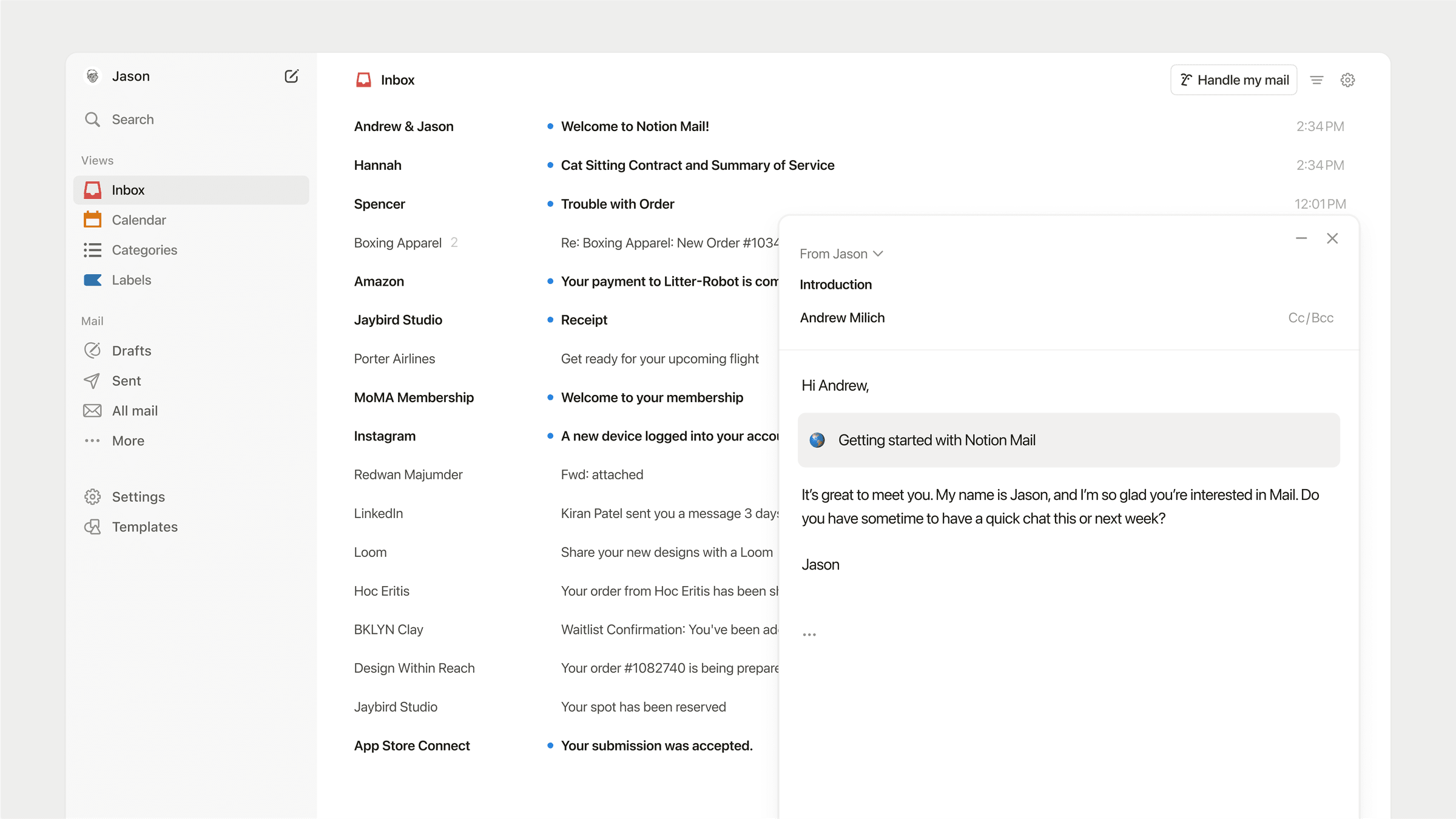
Task: Click the 12:01 PM timestamp
Action: (x=1320, y=204)
